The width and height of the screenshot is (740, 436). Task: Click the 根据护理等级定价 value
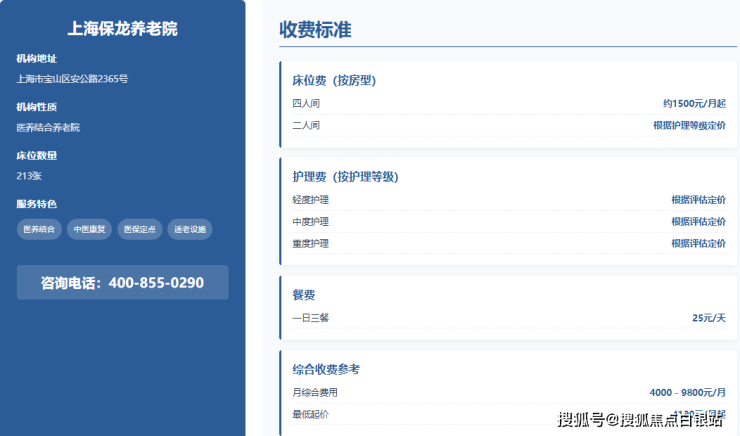tap(690, 126)
